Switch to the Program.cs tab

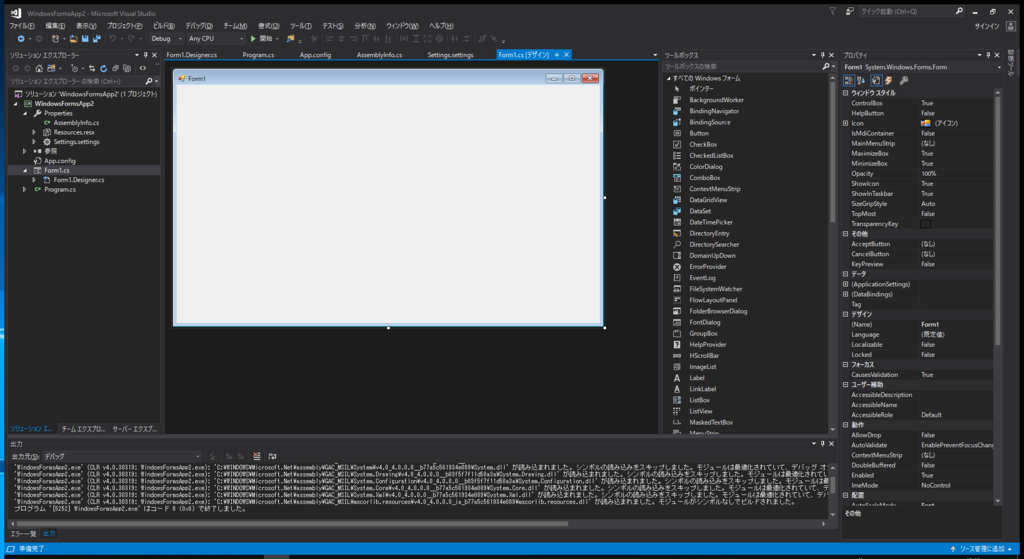pos(259,55)
